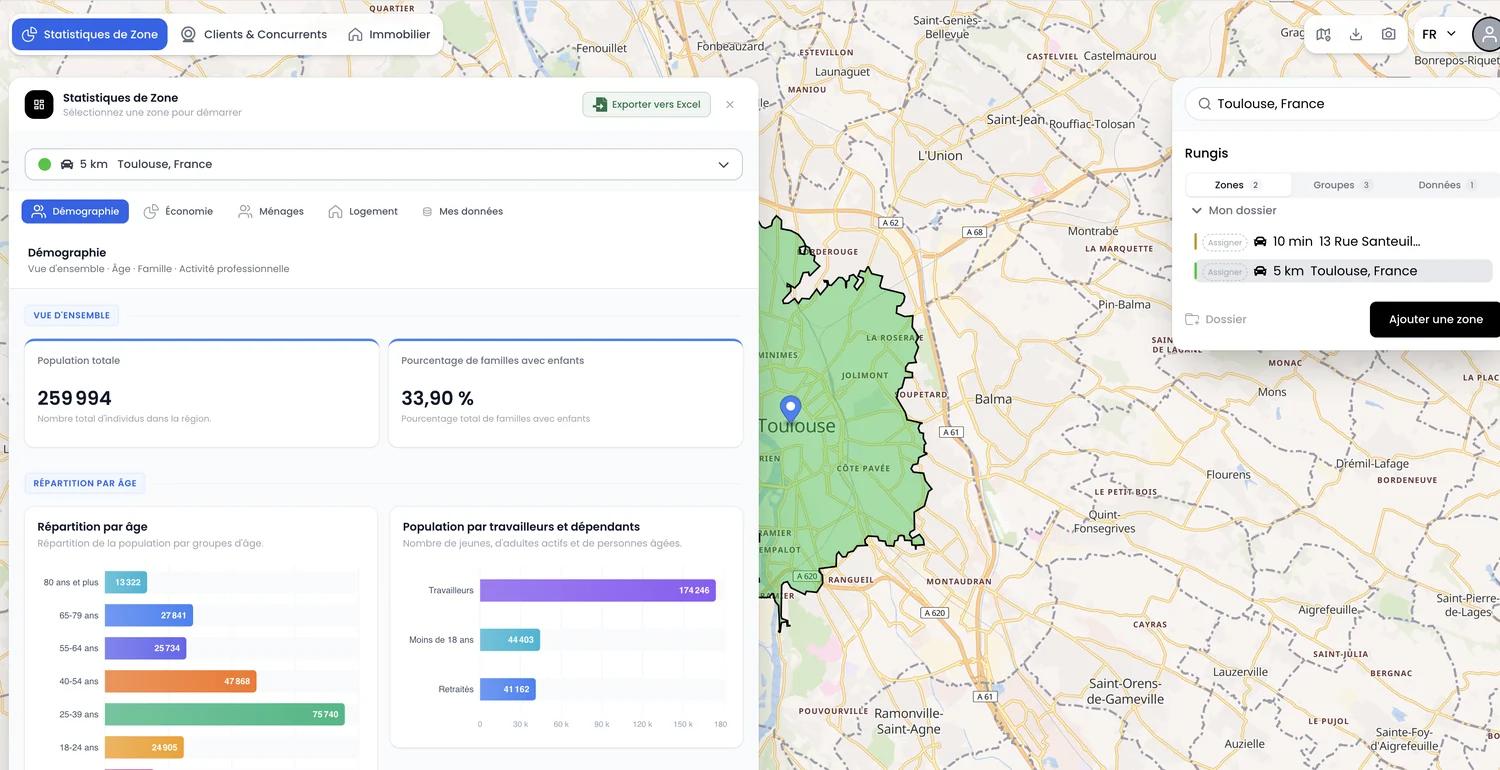Click the 25-39 ans green bar
The image size is (1500, 770).
[x=224, y=714]
